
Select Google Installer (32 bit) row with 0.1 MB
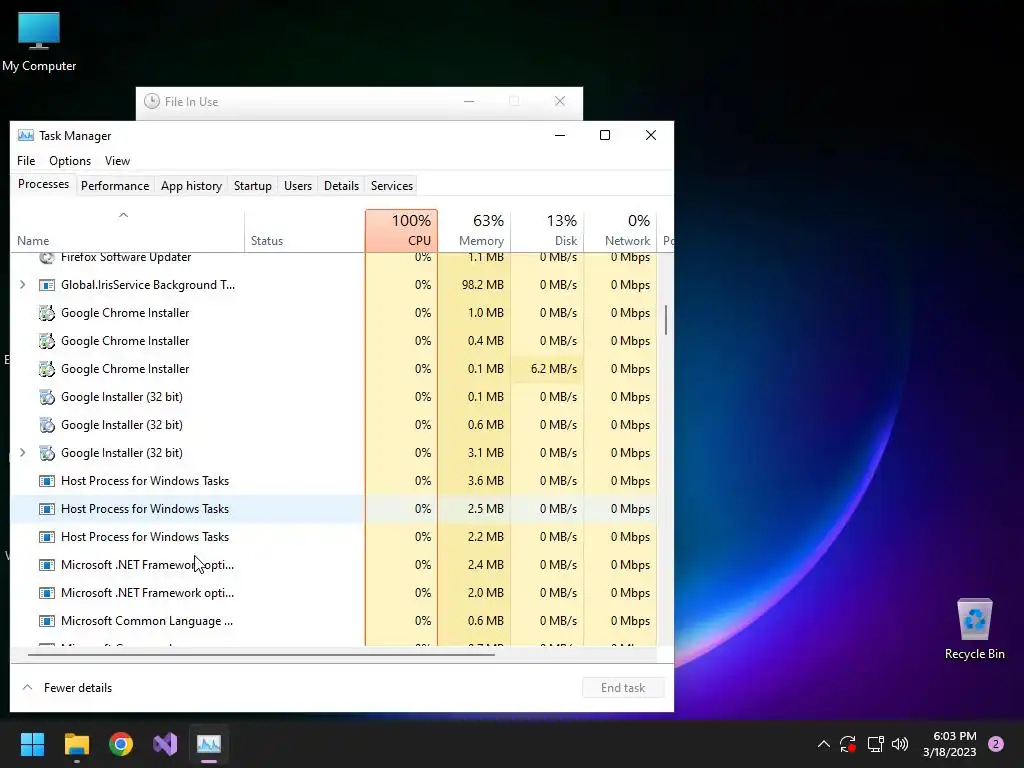(x=334, y=397)
